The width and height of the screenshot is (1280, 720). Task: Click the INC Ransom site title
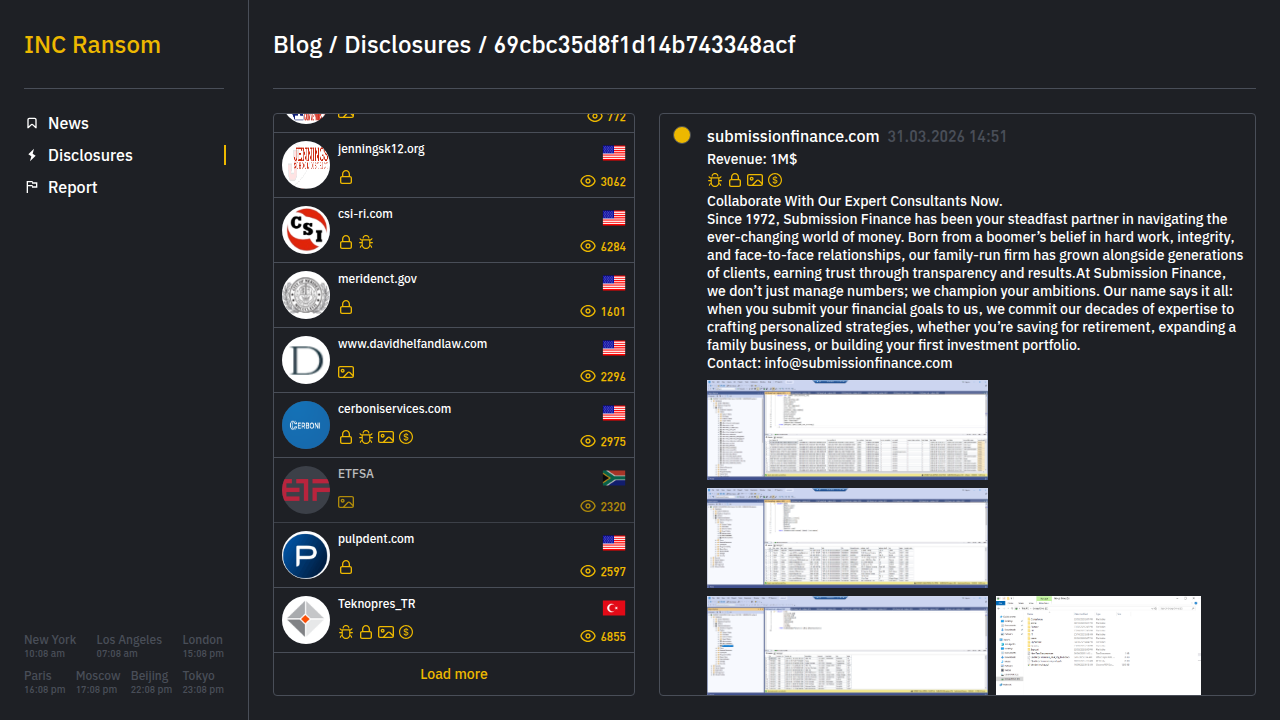point(92,45)
